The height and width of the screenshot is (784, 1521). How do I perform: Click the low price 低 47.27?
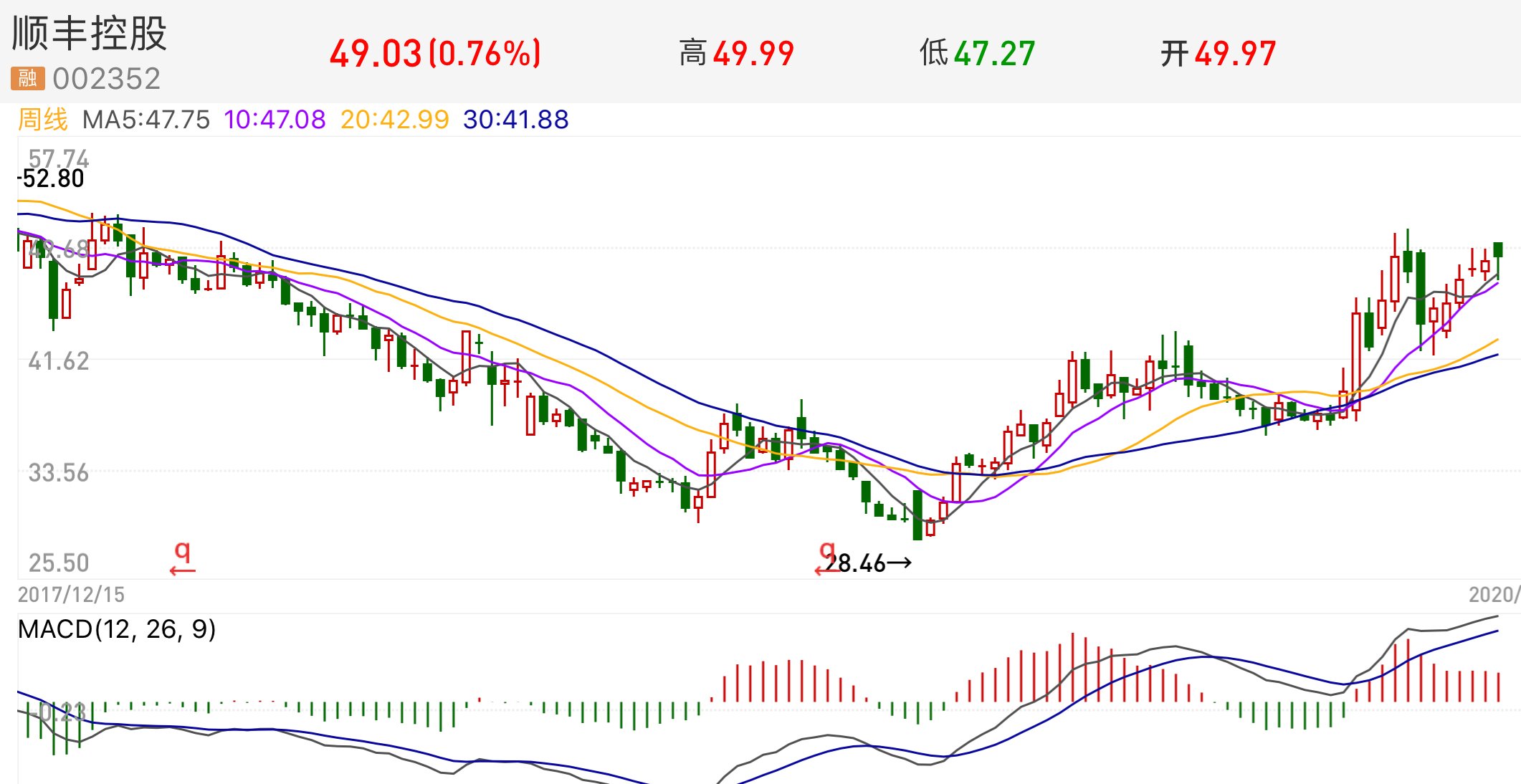pos(978,54)
